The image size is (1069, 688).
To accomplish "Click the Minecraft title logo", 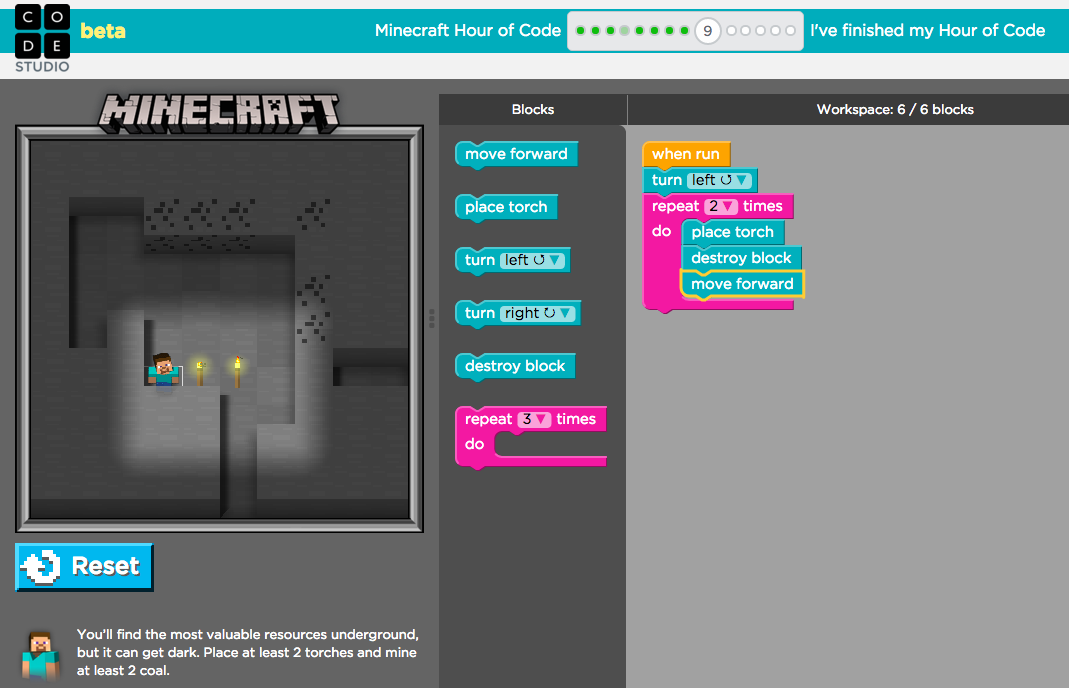I will tap(219, 113).
